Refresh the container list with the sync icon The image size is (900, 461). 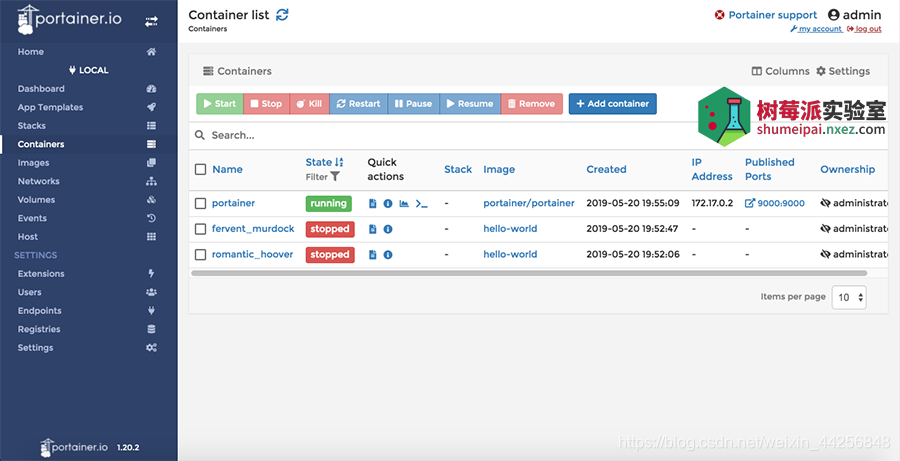click(x=282, y=15)
